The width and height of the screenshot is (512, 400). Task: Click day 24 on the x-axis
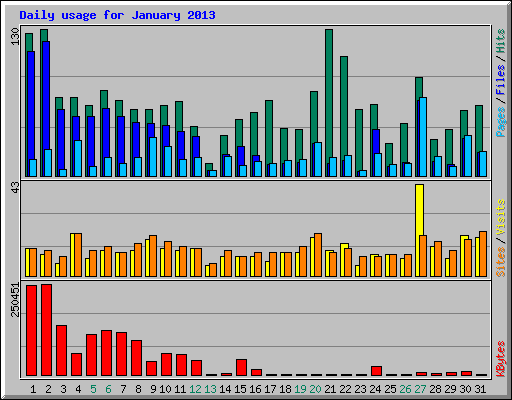[375, 389]
